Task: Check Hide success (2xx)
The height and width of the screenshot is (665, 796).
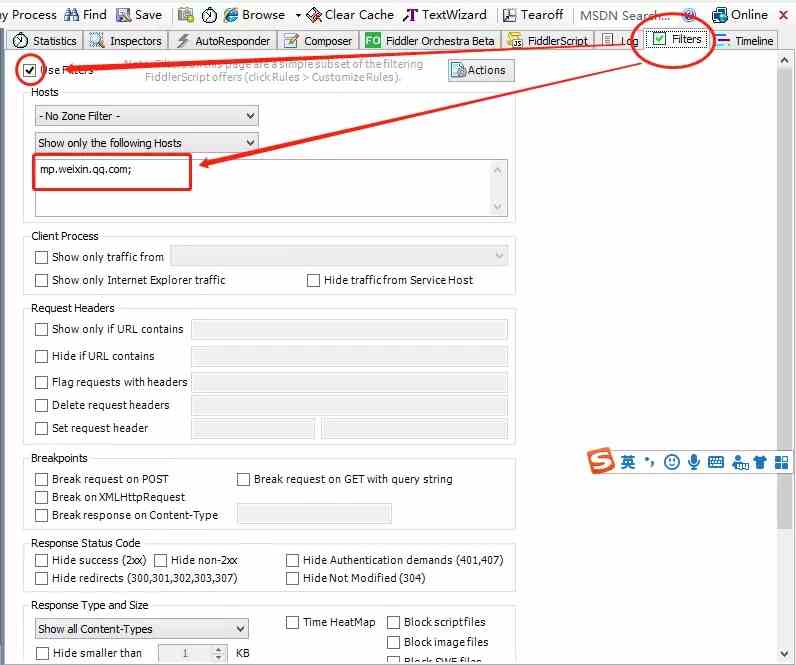Action: (x=42, y=560)
